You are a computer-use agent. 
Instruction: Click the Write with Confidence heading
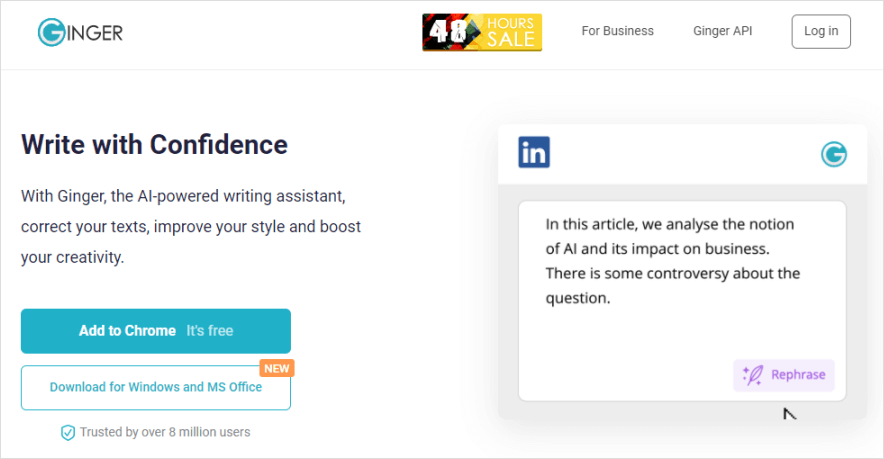click(154, 145)
